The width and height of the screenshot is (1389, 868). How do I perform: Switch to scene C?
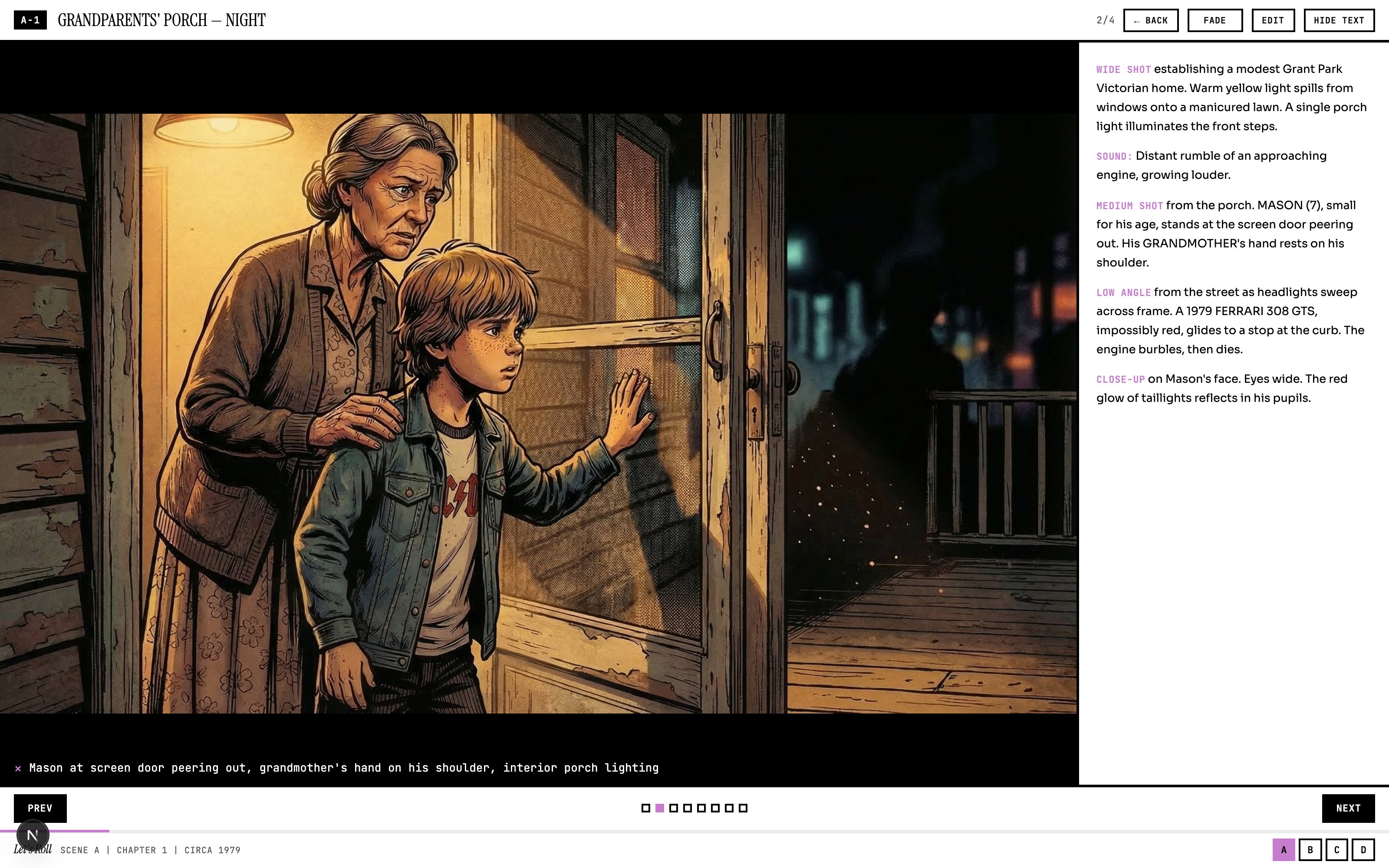(1337, 850)
